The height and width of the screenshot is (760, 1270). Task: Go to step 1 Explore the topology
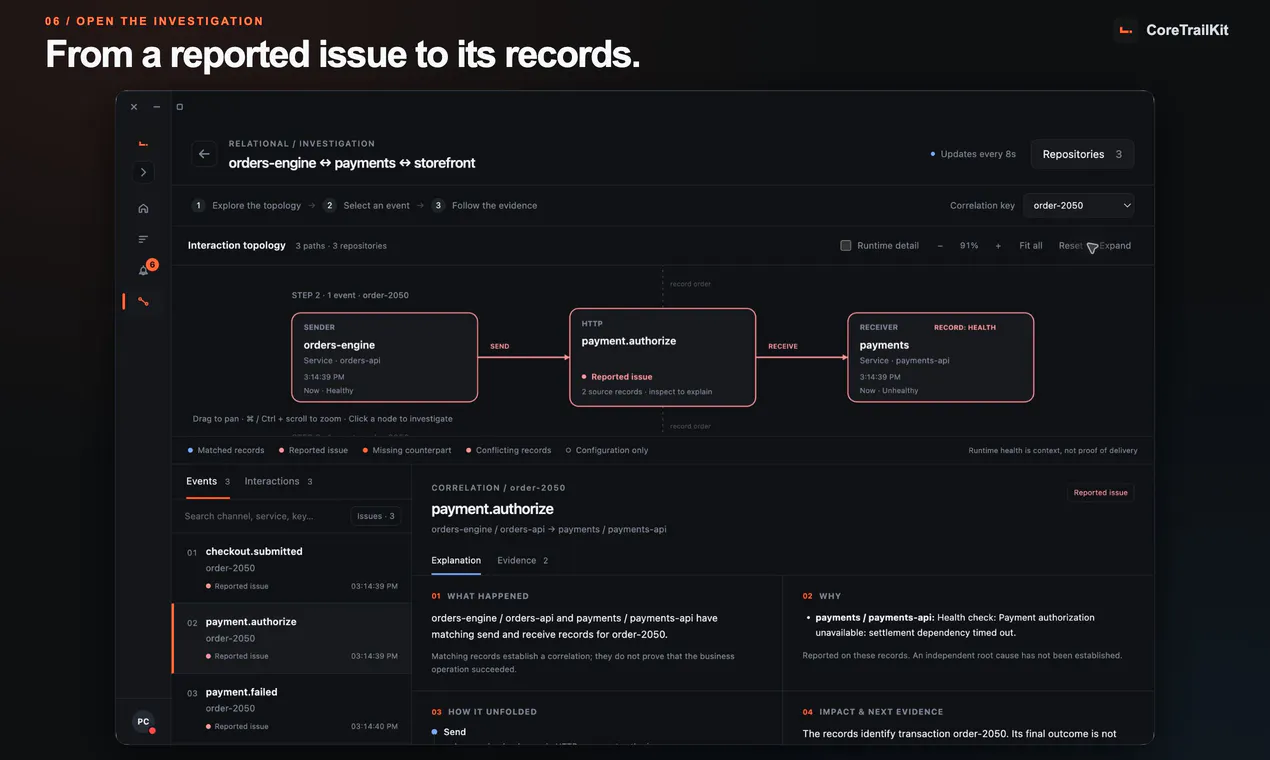[247, 206]
